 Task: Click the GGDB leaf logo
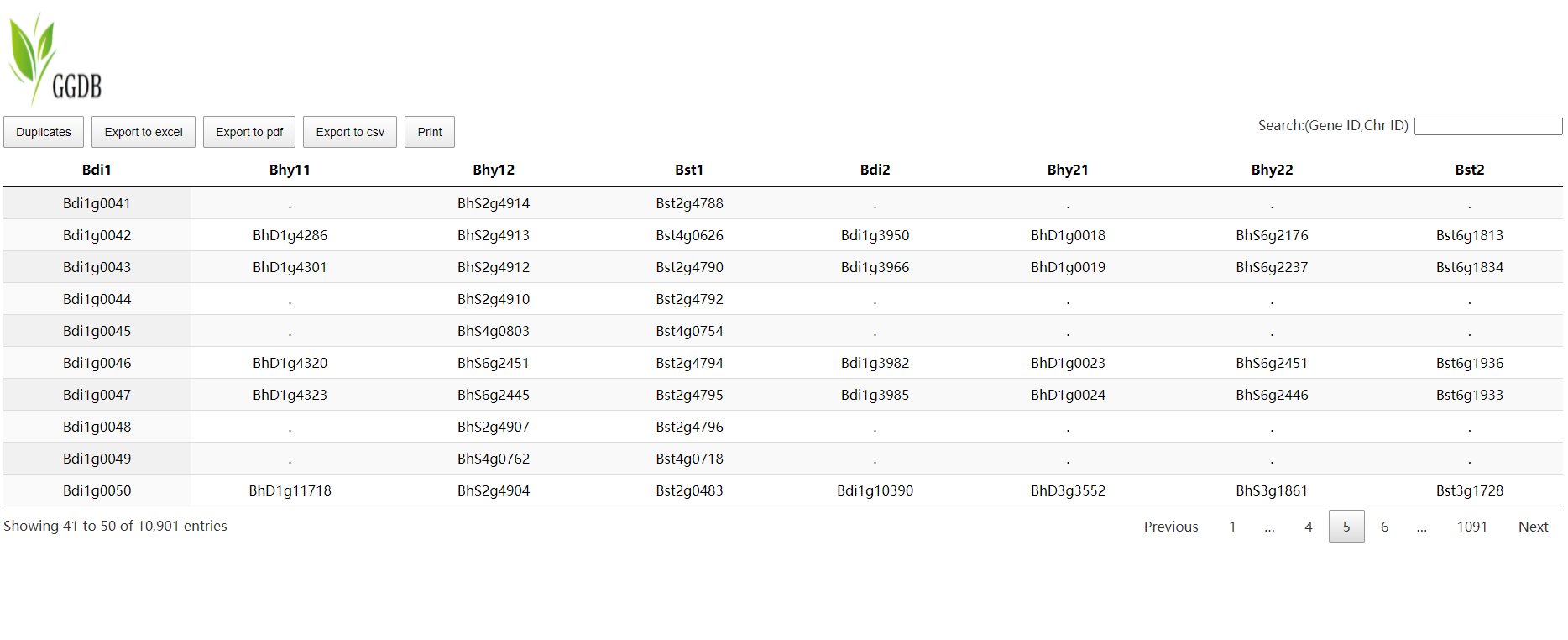pyautogui.click(x=55, y=60)
